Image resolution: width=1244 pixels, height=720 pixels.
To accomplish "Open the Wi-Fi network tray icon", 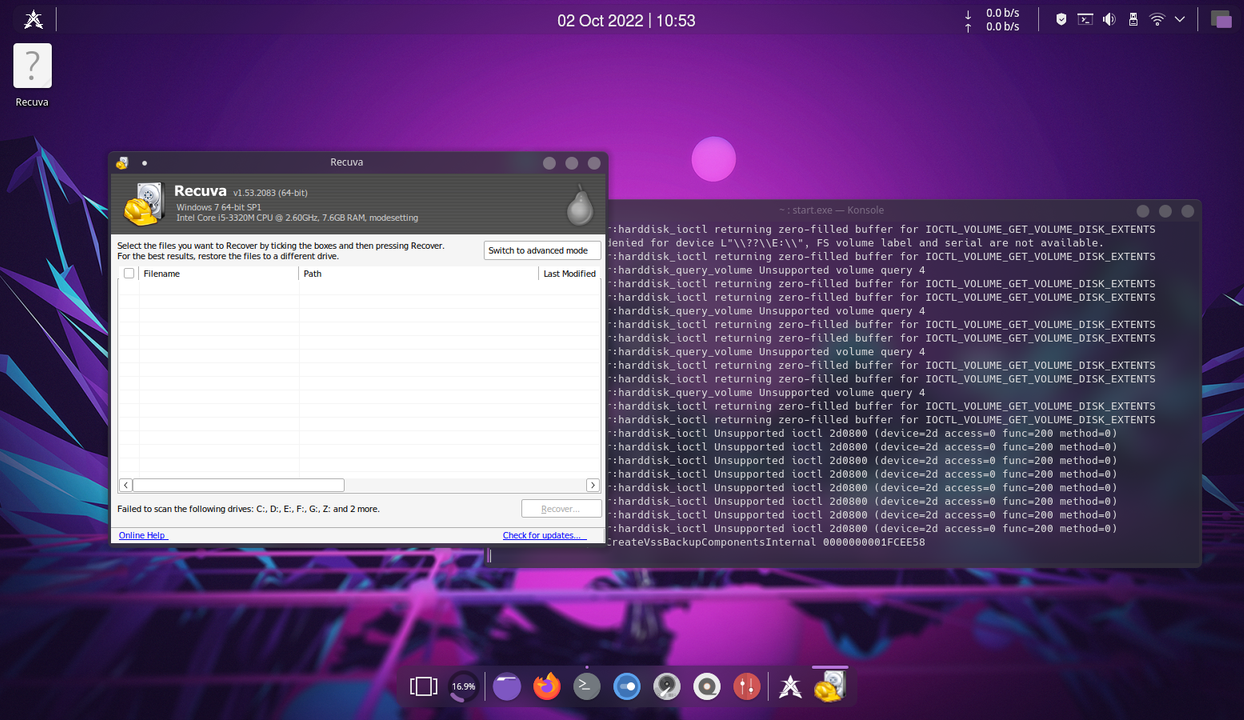I will coord(1157,19).
